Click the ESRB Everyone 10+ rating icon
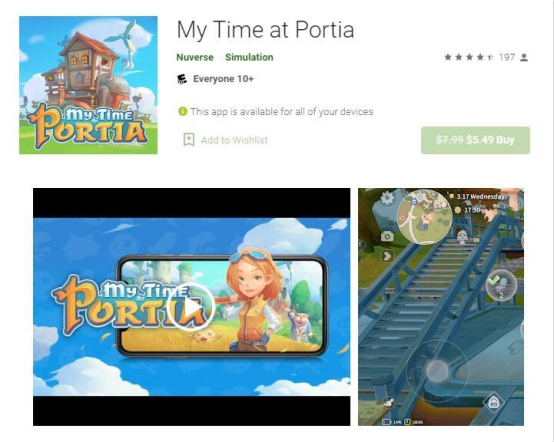Viewport: 554px width, 443px height. click(182, 79)
